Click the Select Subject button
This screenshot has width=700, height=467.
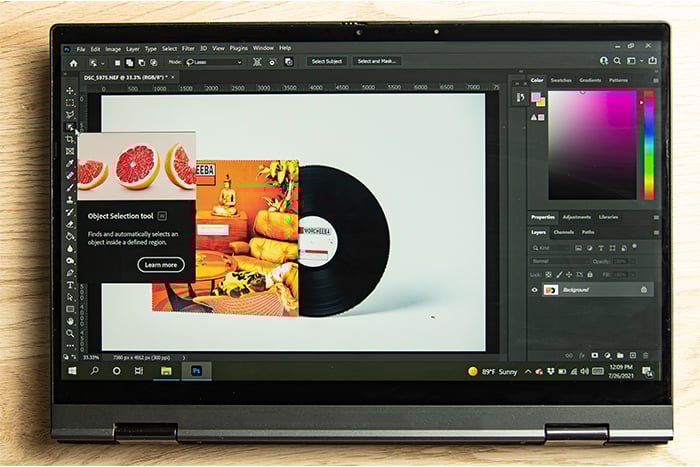327,61
